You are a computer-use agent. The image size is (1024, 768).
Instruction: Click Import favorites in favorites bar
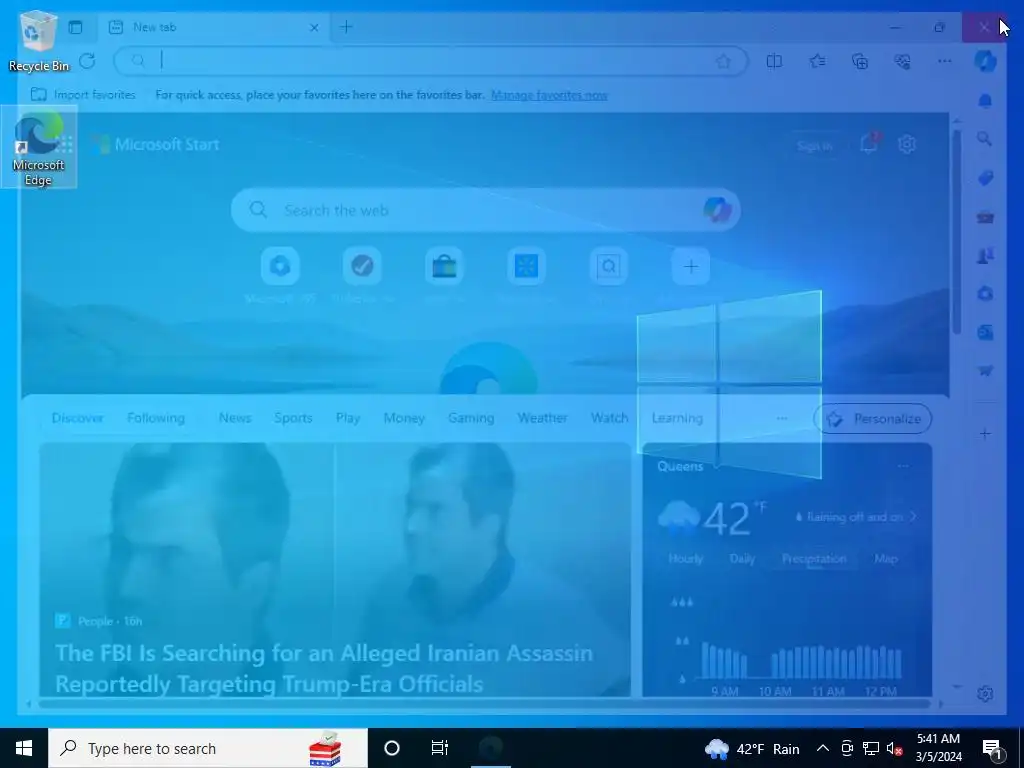pyautogui.click(x=83, y=95)
